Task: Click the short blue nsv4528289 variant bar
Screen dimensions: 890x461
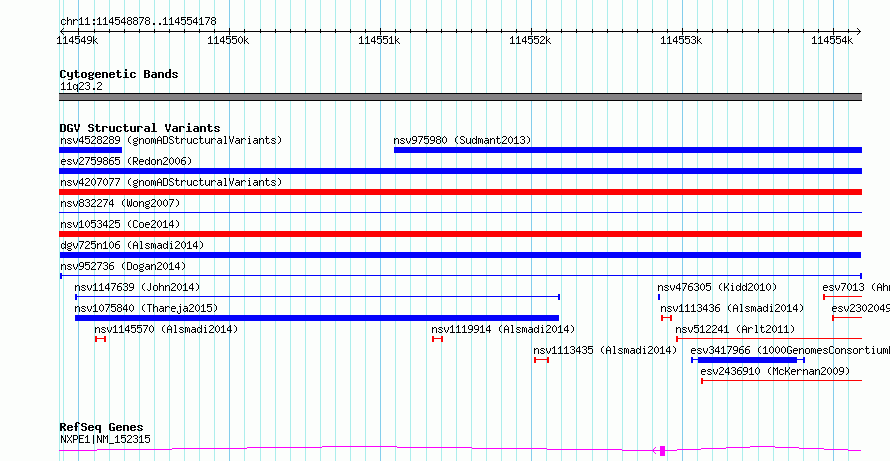Action: point(91,150)
